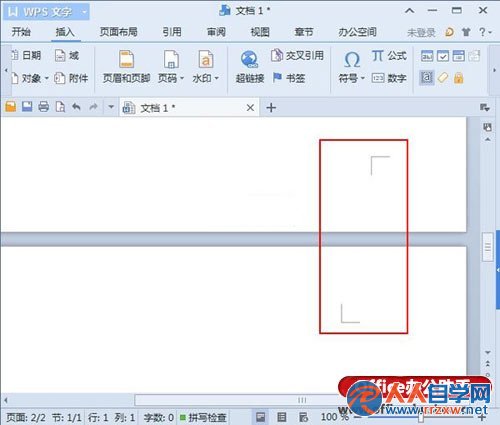Expand the Page Number dropdown
The height and width of the screenshot is (425, 500).
[x=182, y=78]
